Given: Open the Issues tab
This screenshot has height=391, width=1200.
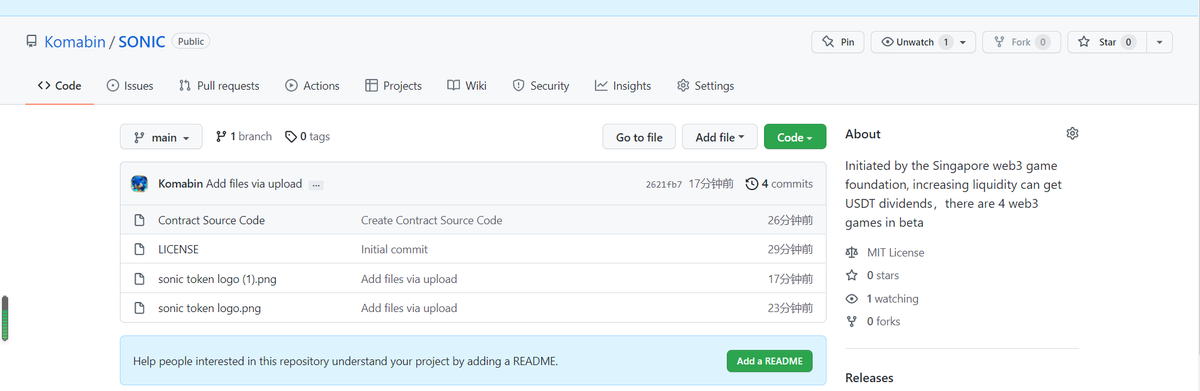Looking at the screenshot, I should click(x=130, y=86).
